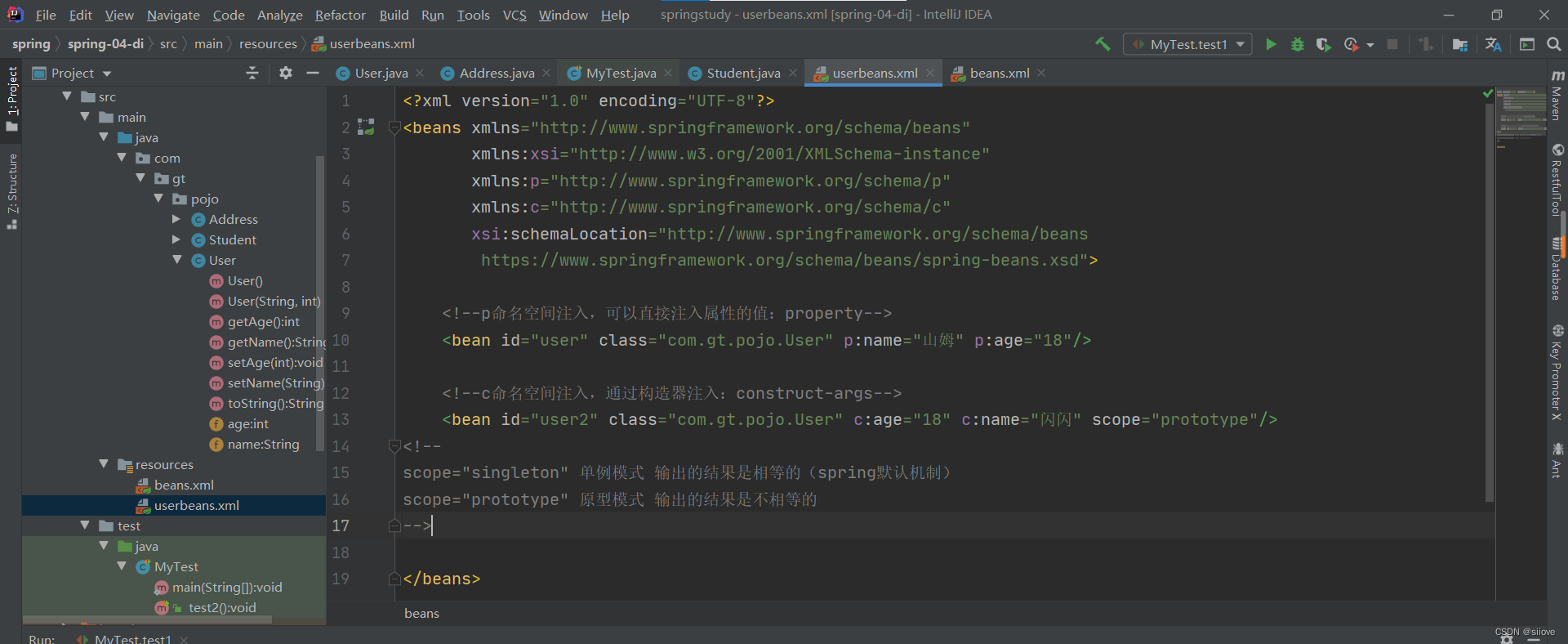Viewport: 1568px width, 644px height.
Task: Click the inspection status checkmark icon
Action: (1488, 94)
